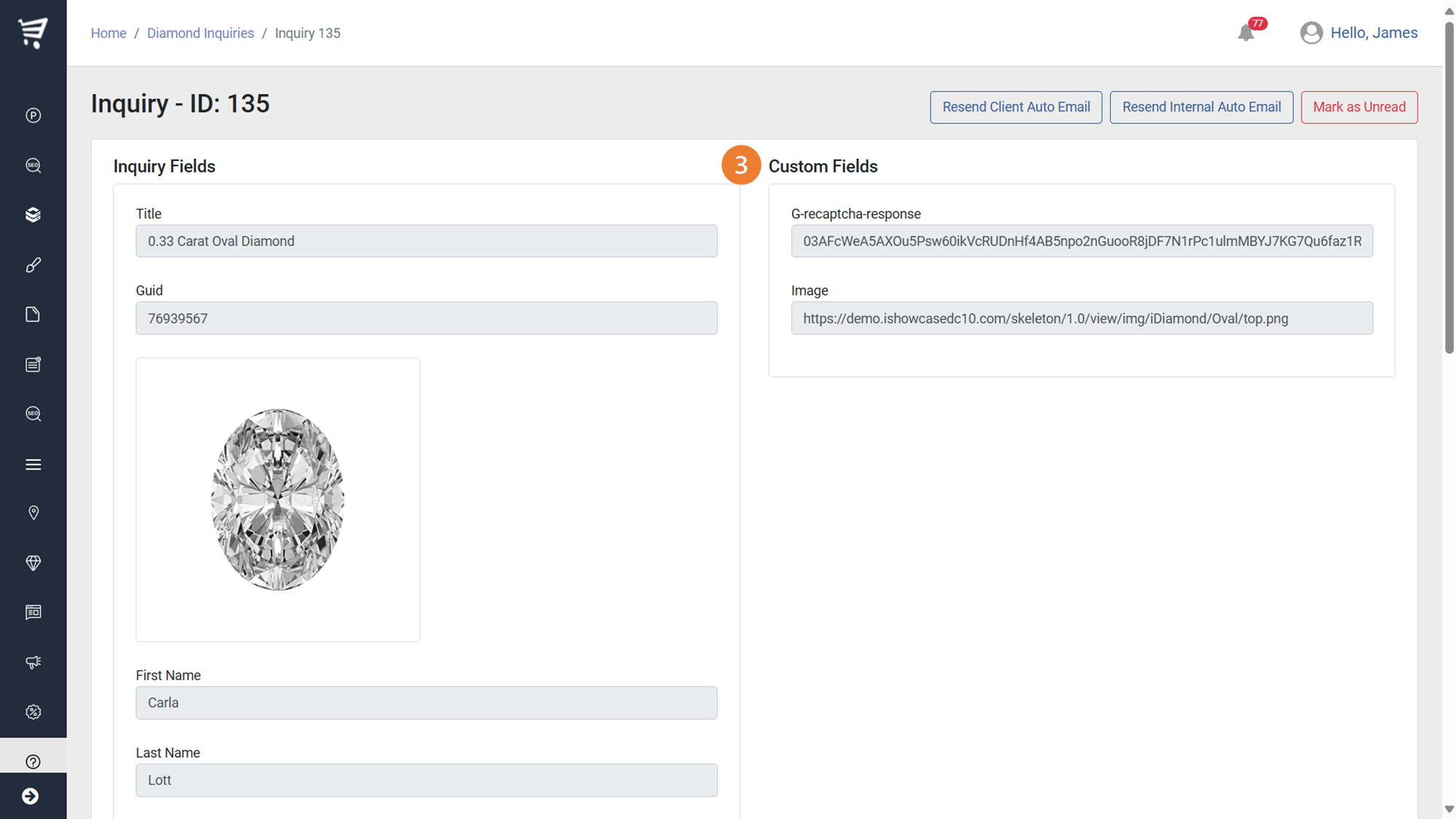Click the megaphone marketing icon
Viewport: 1456px width, 819px height.
(33, 662)
